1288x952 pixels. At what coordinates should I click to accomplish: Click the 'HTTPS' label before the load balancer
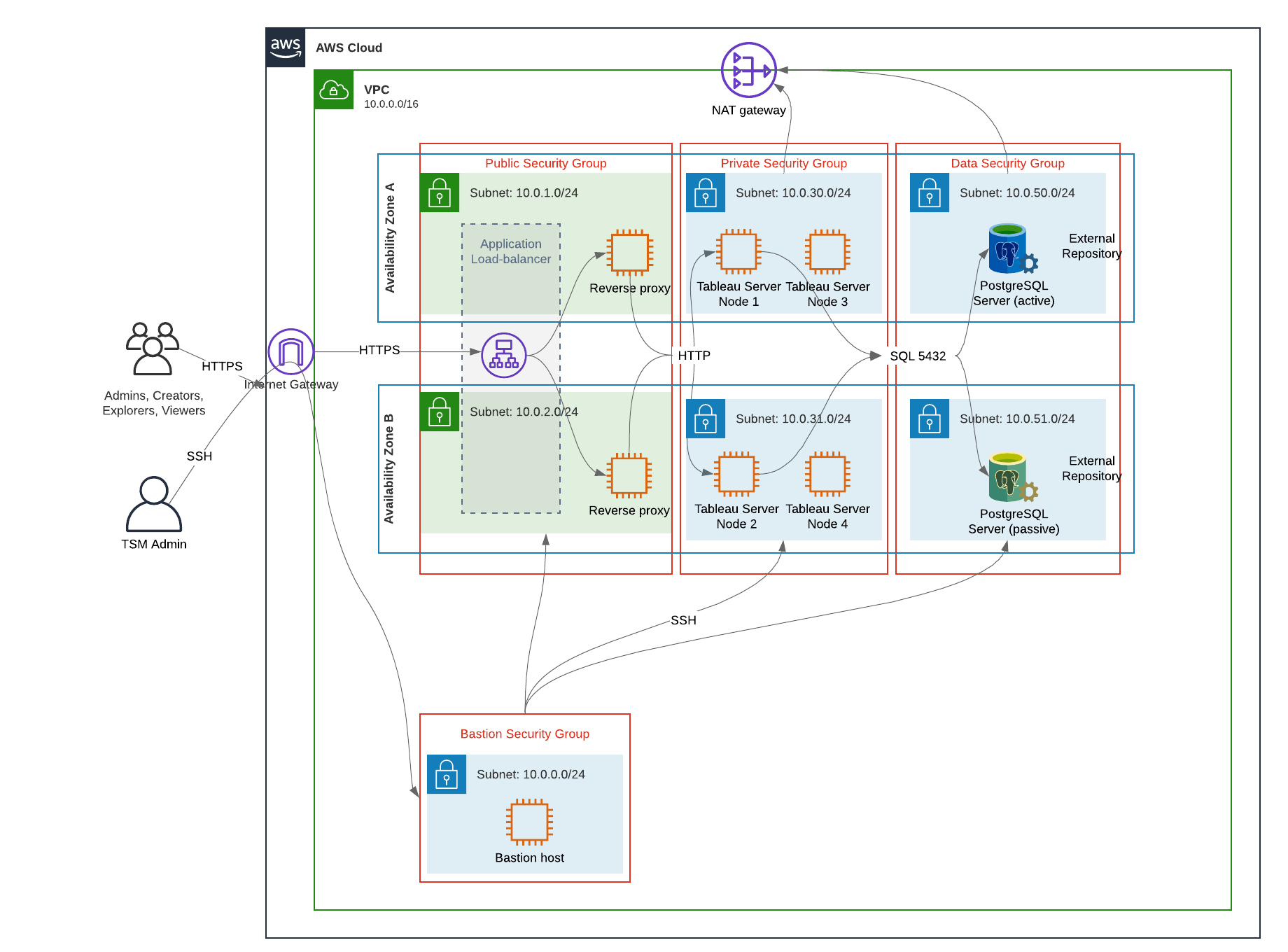[x=379, y=350]
